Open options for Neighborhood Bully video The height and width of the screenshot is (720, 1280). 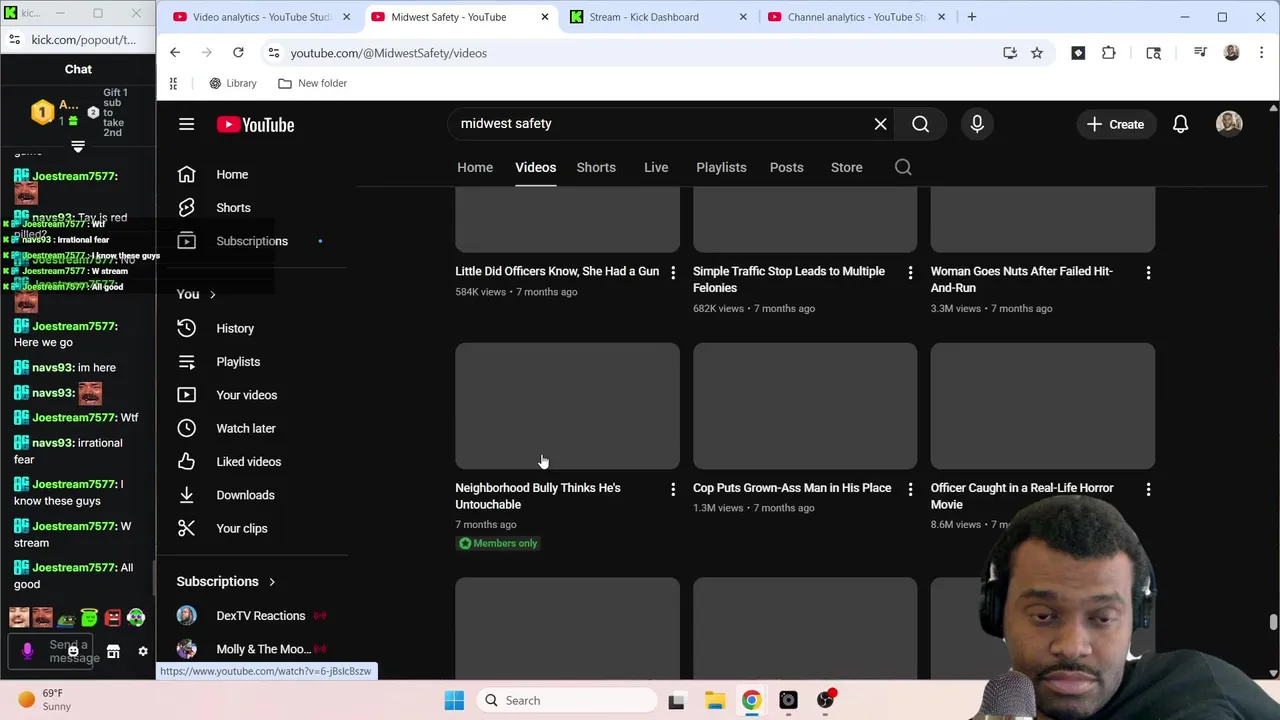(673, 489)
